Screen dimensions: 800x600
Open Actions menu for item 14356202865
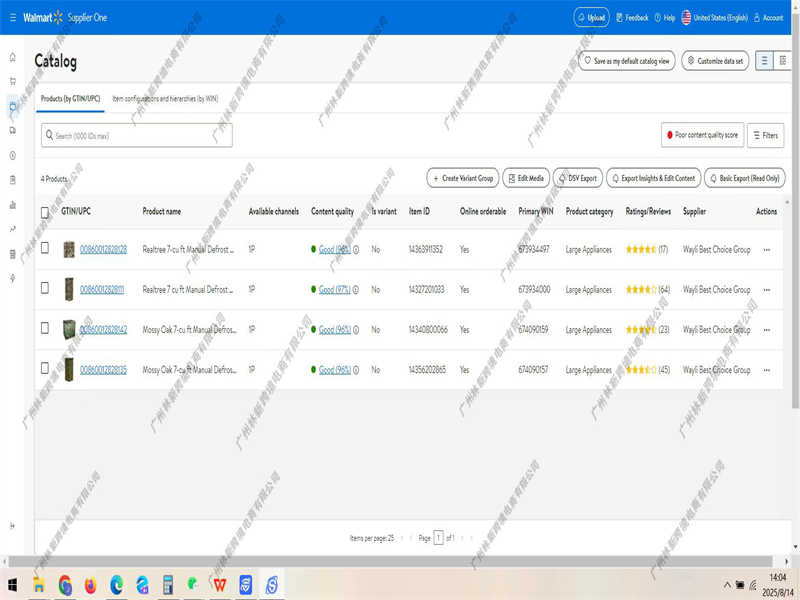pyautogui.click(x=766, y=370)
